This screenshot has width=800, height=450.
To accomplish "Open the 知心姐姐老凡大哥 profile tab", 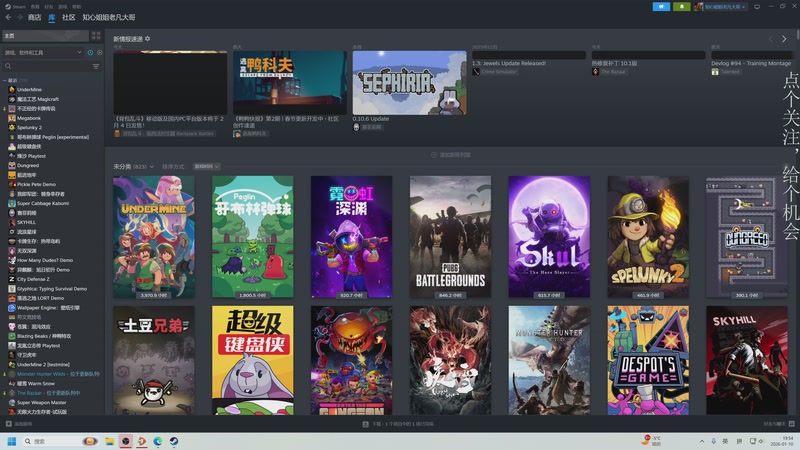I will coord(109,17).
